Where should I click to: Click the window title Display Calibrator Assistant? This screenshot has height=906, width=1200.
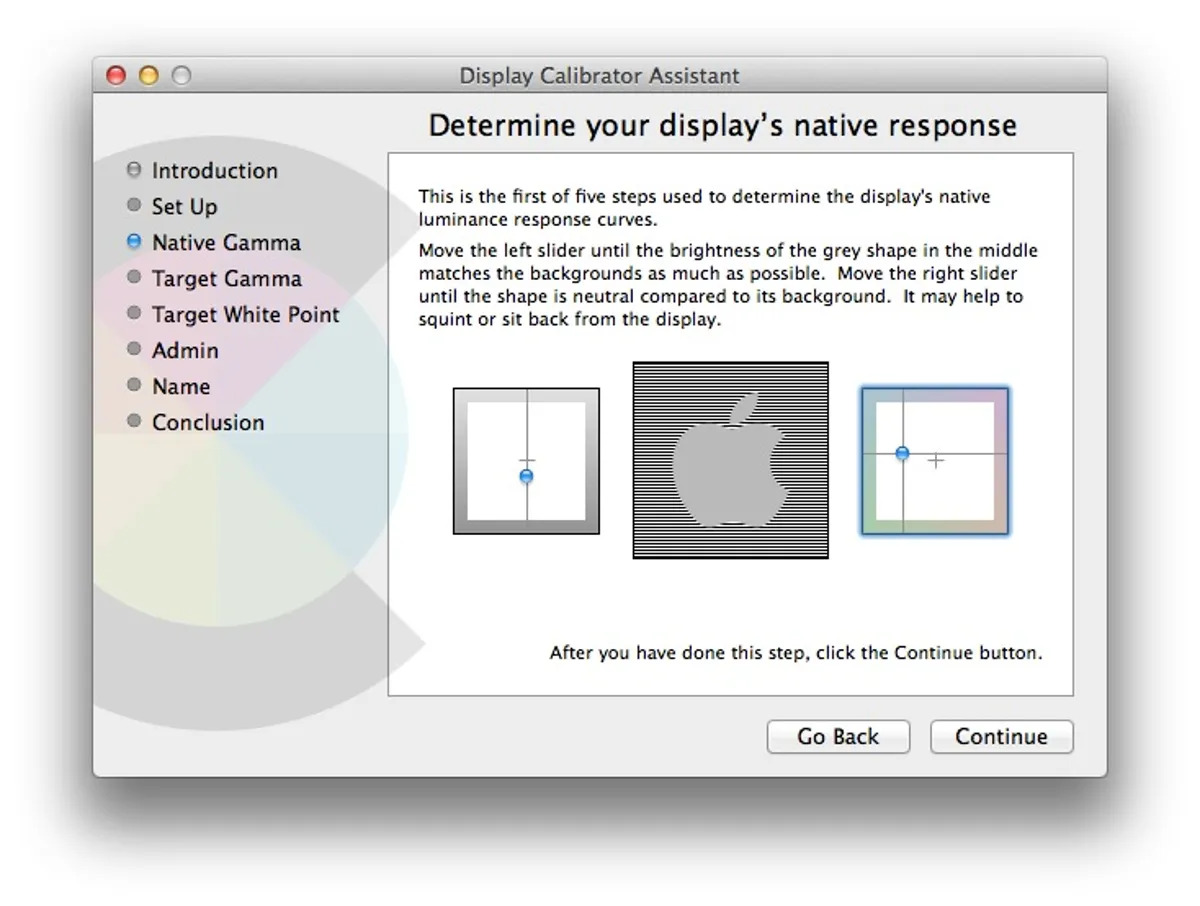(x=600, y=76)
